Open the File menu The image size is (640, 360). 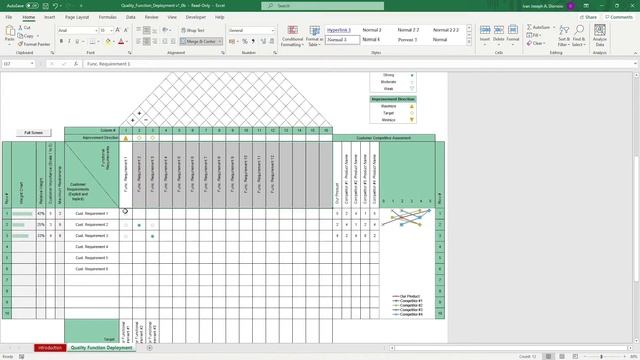point(9,17)
